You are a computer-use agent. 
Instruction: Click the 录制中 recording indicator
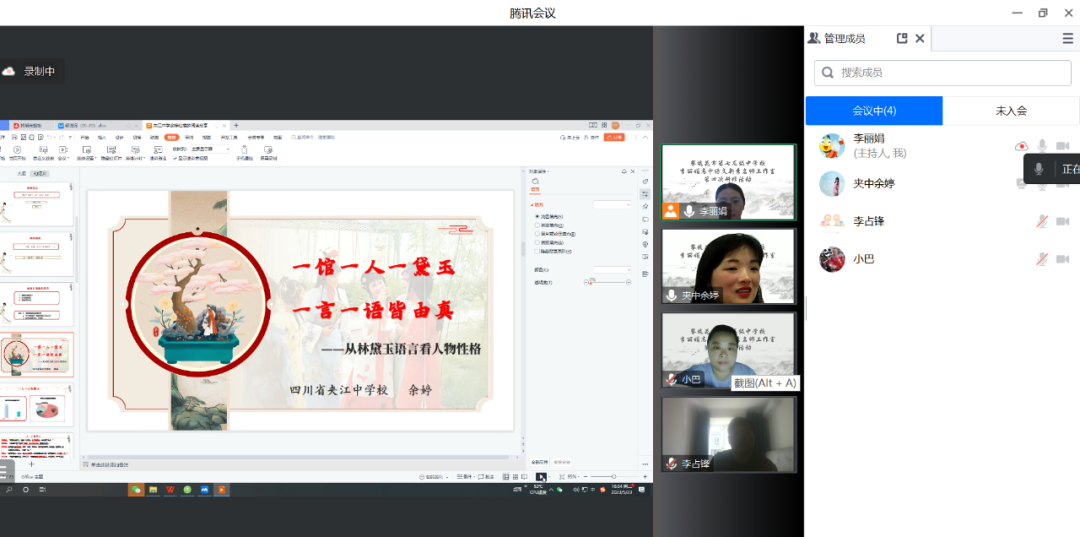click(x=33, y=71)
